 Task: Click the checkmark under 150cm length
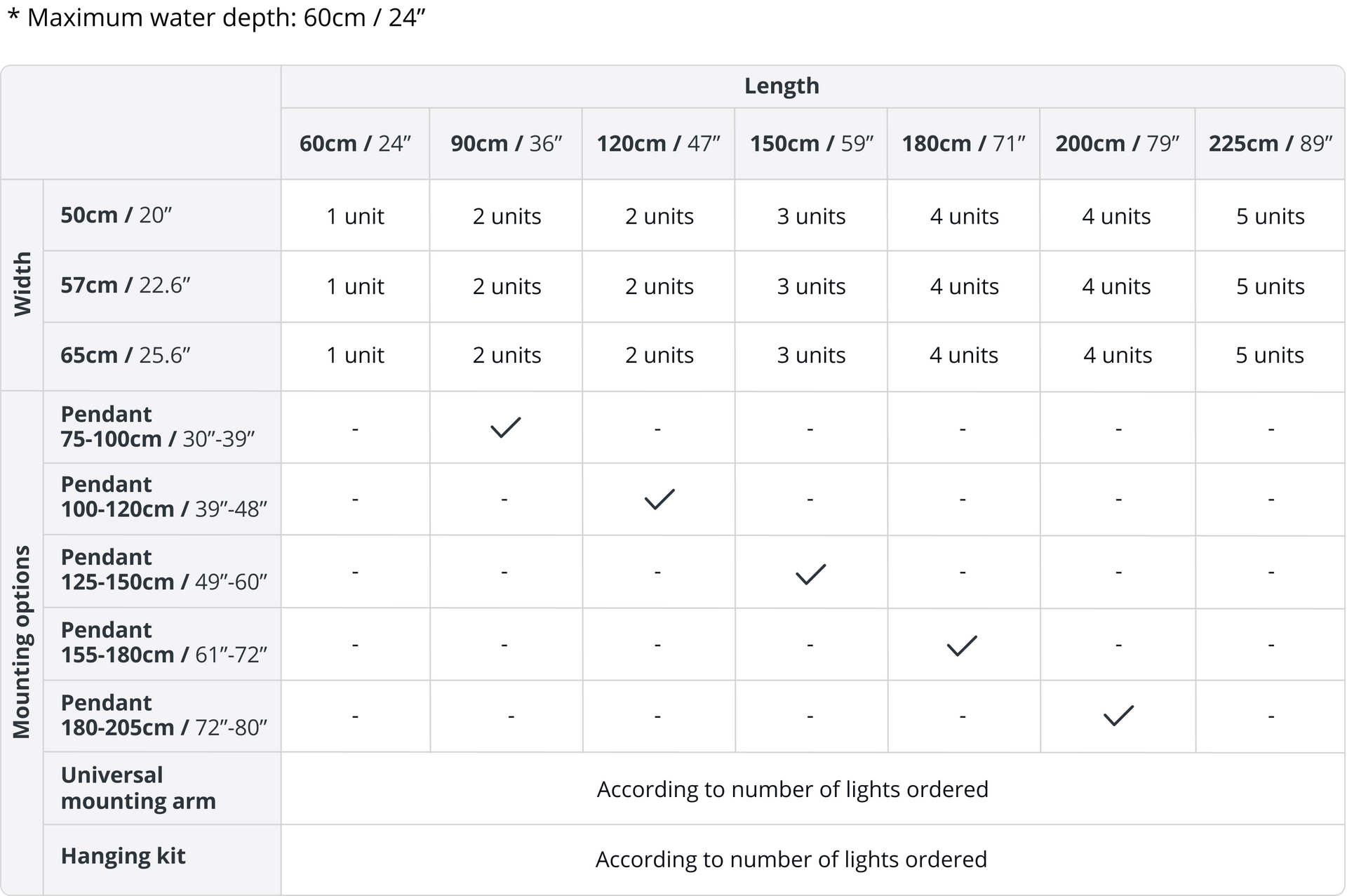810,574
